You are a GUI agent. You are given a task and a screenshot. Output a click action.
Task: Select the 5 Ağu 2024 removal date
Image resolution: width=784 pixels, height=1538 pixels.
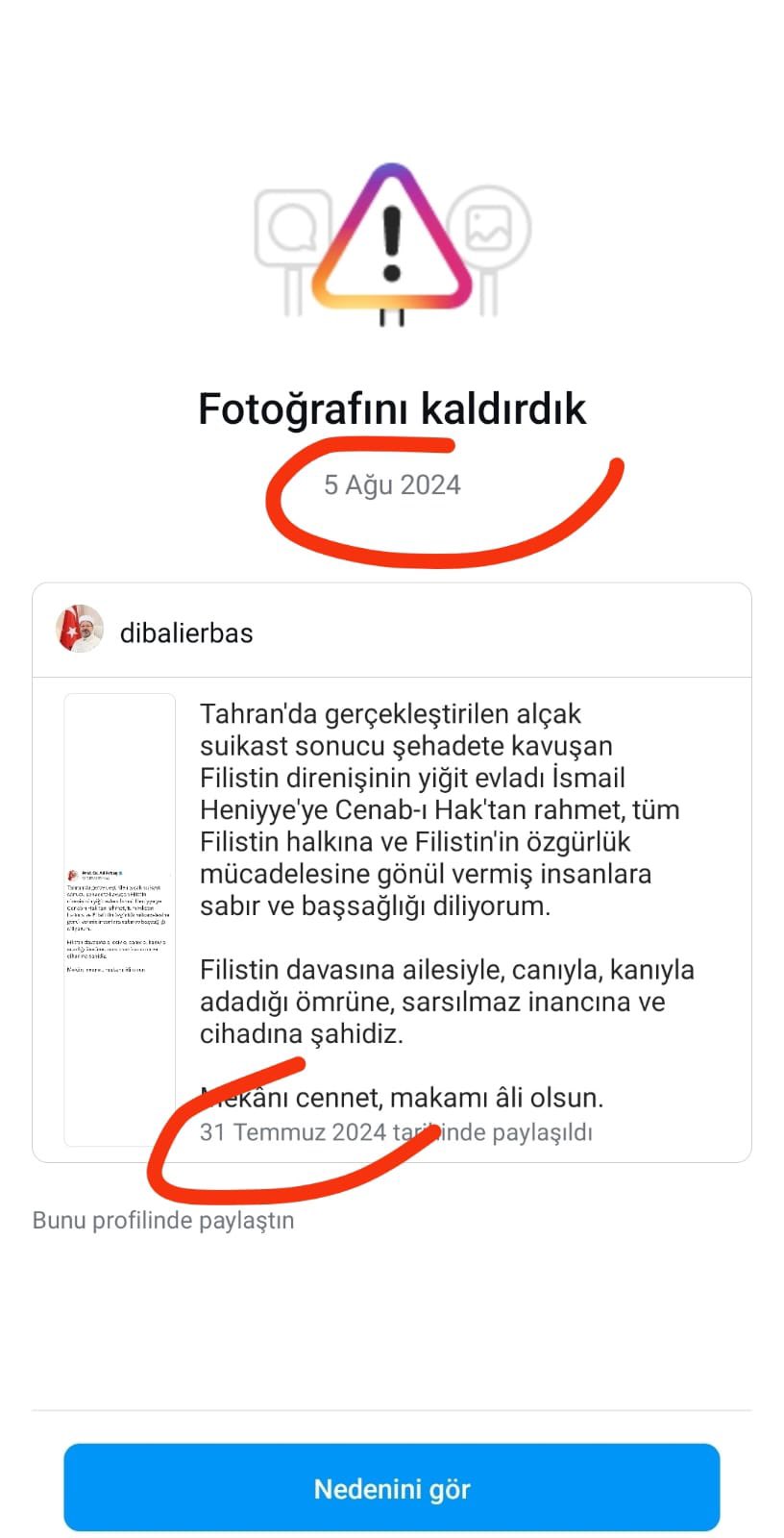point(392,484)
